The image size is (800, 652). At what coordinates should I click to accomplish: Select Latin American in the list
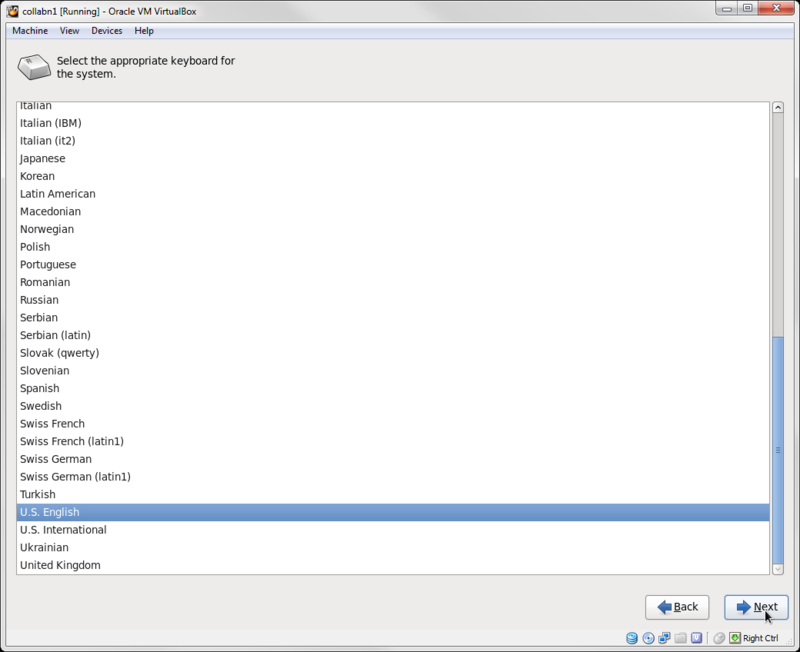[x=393, y=194]
